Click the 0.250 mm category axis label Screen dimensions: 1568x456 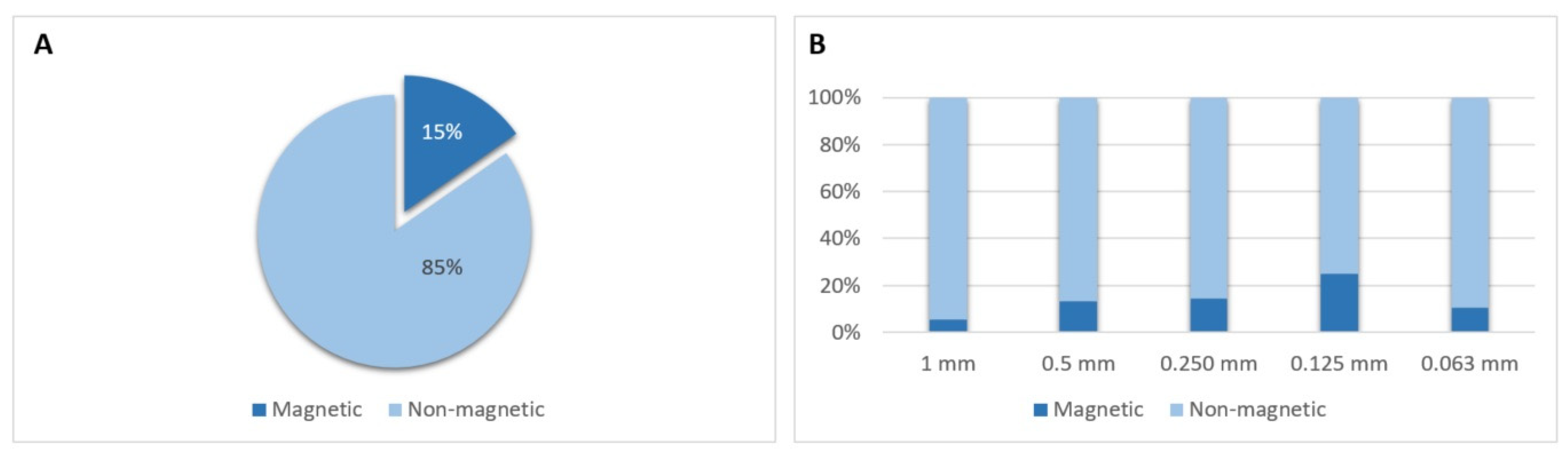[x=1209, y=364]
